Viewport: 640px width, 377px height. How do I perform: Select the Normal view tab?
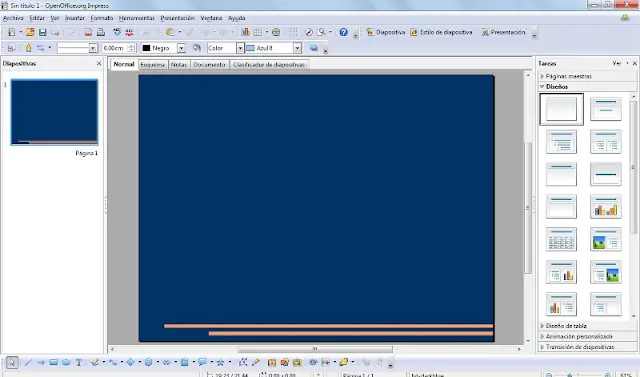pyautogui.click(x=124, y=64)
